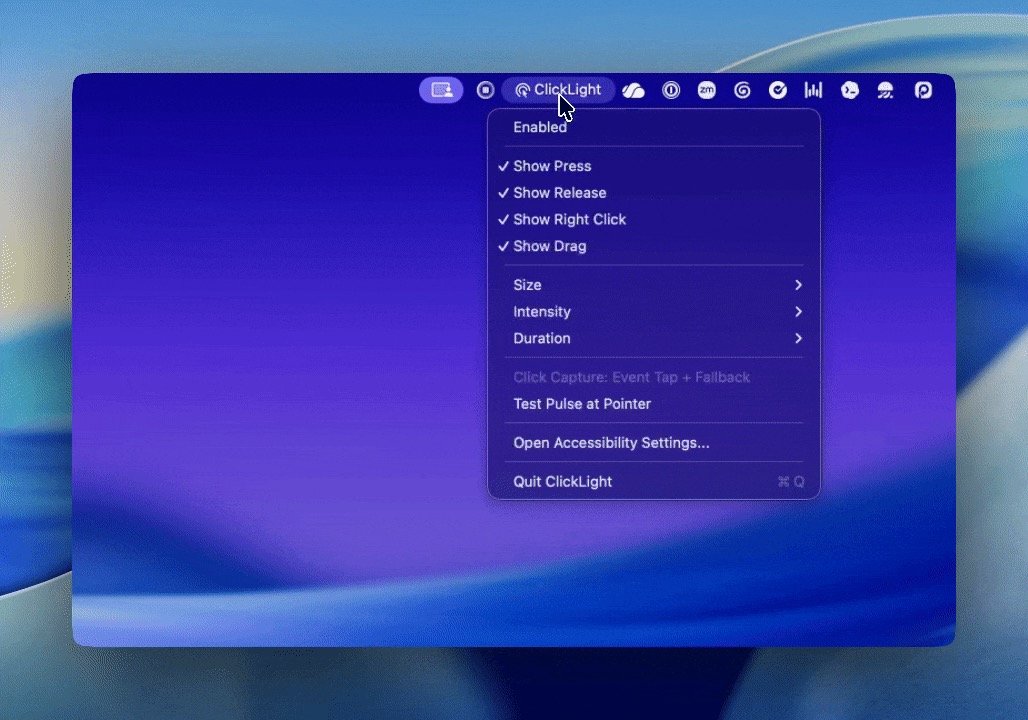Viewport: 1028px width, 720px height.
Task: Click the terminal prompt blob menu bar icon
Action: (x=850, y=90)
